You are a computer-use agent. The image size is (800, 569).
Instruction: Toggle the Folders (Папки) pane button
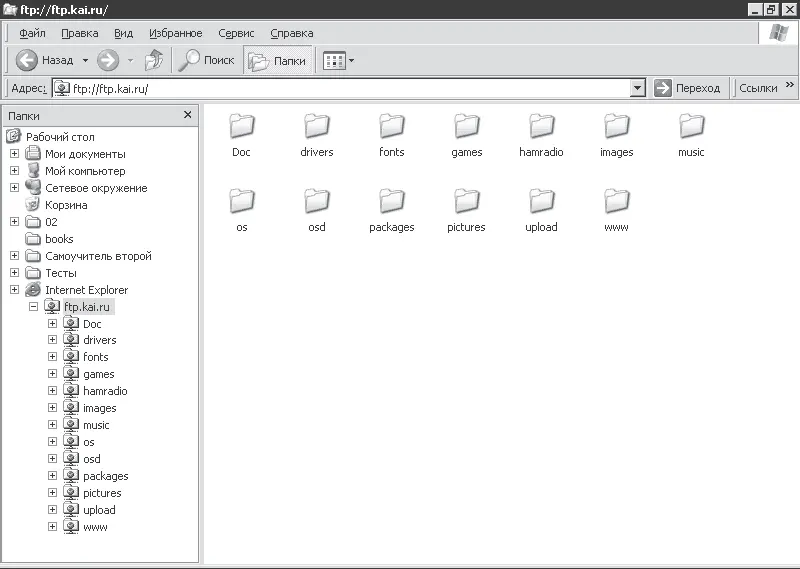[276, 61]
